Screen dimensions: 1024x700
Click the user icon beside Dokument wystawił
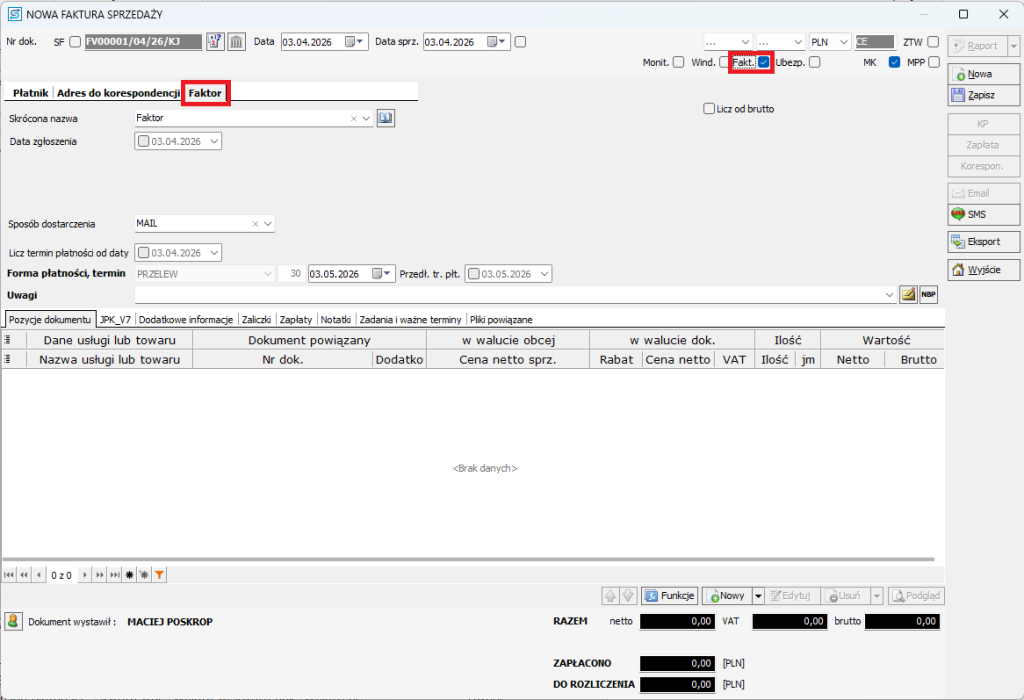[x=14, y=621]
